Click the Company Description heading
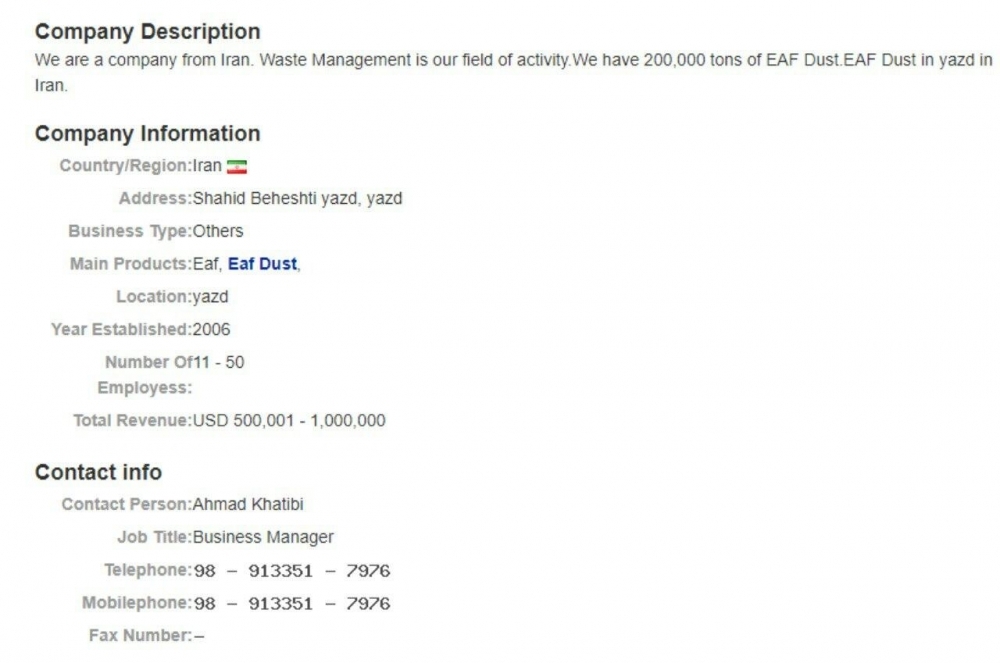 147,31
